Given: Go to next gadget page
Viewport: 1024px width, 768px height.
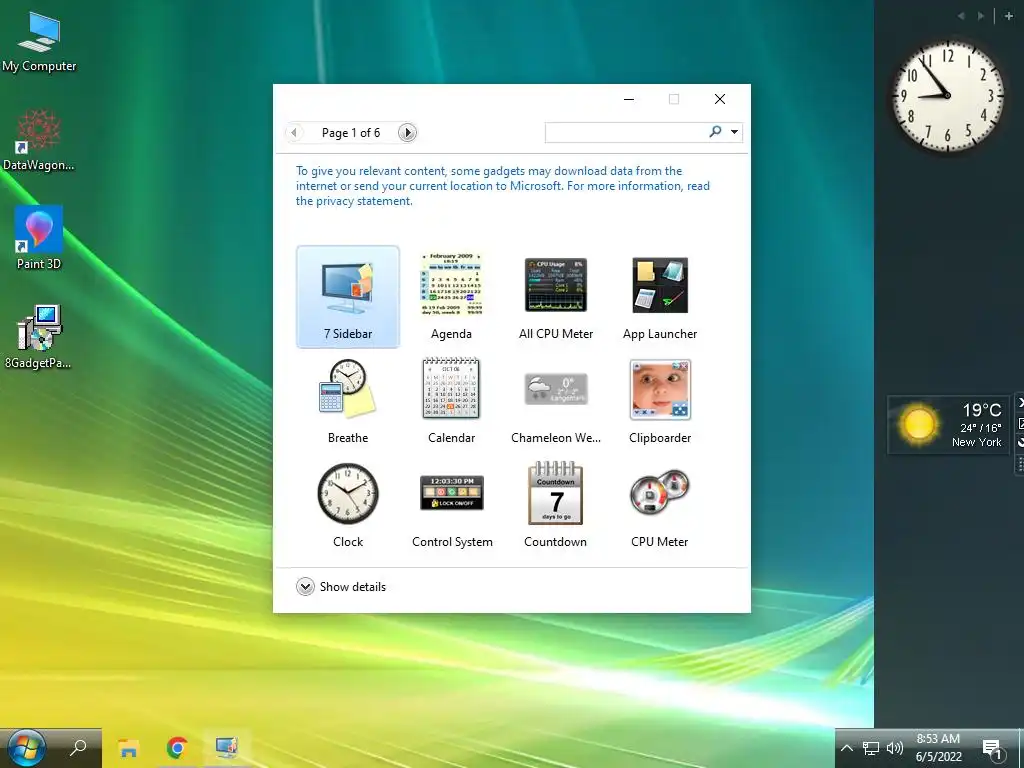Looking at the screenshot, I should coord(408,133).
